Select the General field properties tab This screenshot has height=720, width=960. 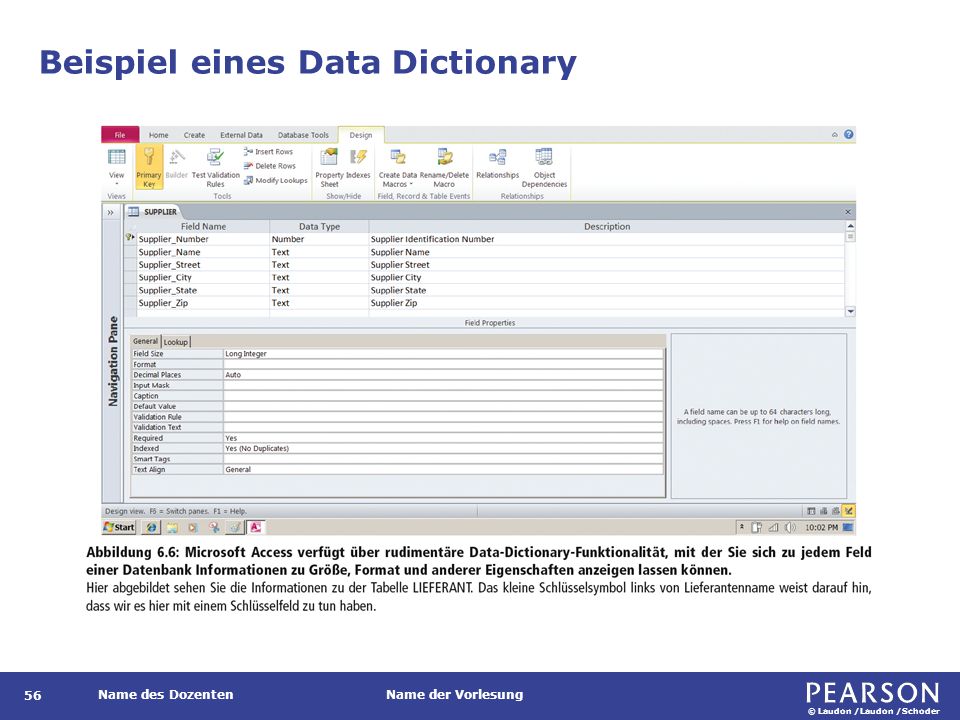[145, 341]
